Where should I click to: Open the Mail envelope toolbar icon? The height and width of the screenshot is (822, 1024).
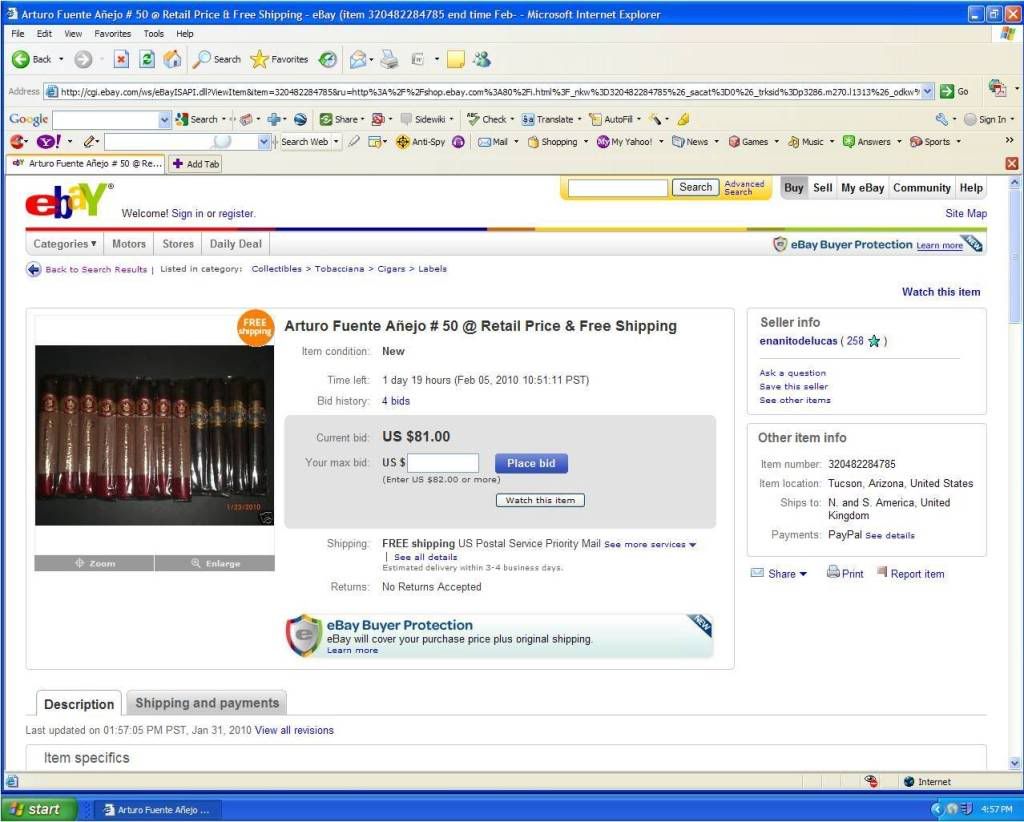pos(358,59)
